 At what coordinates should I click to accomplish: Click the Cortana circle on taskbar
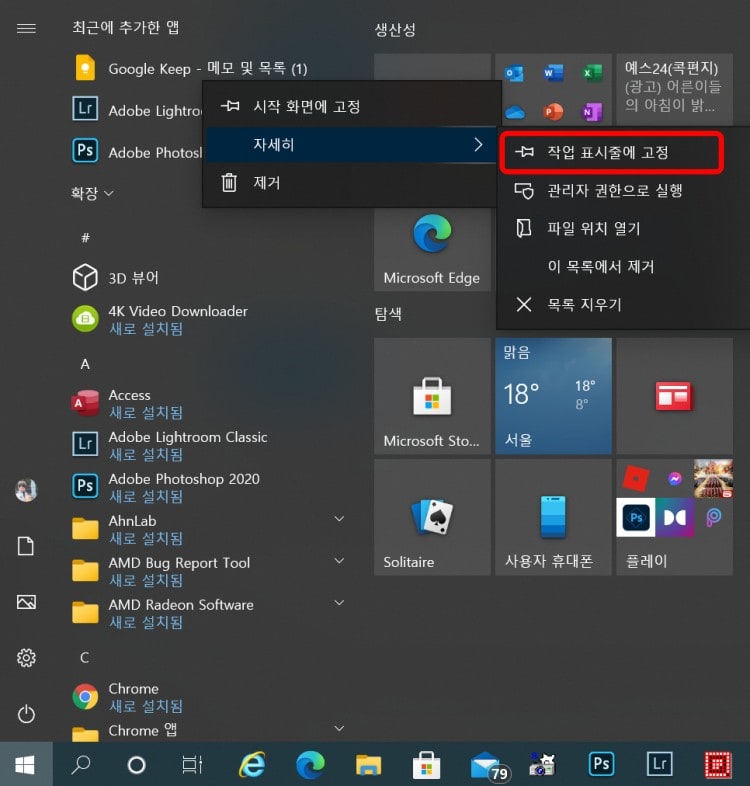[136, 765]
